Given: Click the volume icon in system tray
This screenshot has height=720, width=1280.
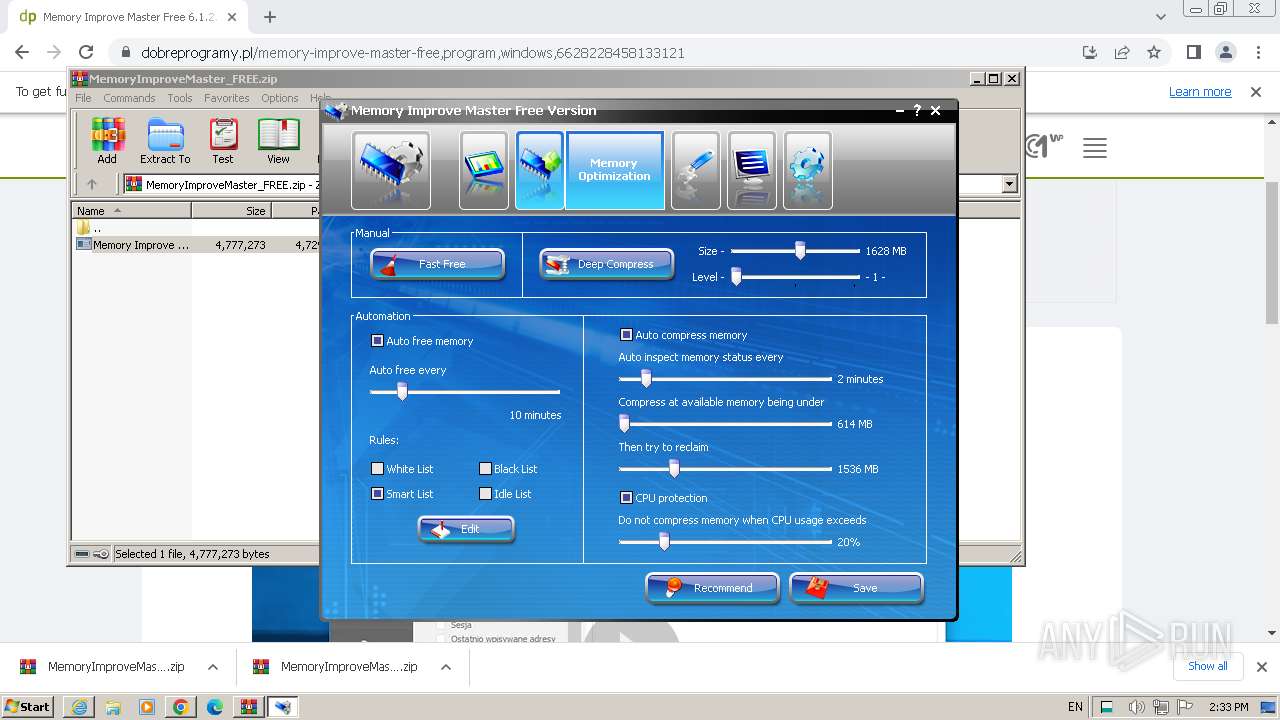Looking at the screenshot, I should pos(1136,707).
